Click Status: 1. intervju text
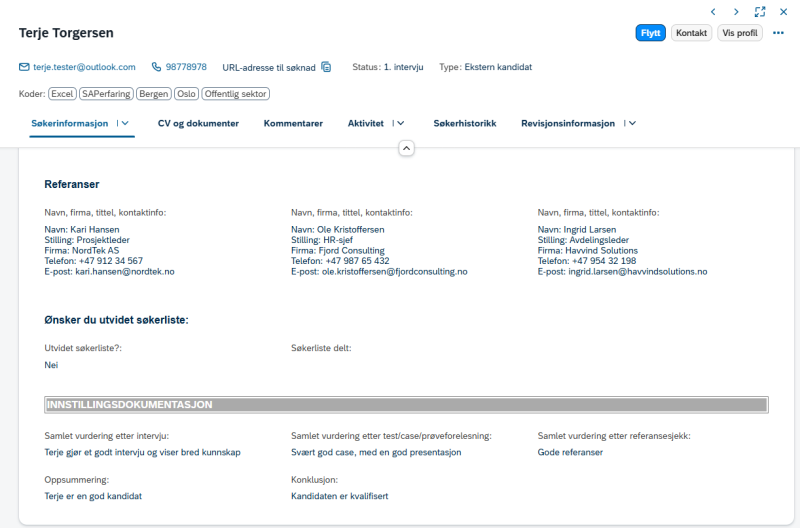This screenshot has width=800, height=528. 388,67
